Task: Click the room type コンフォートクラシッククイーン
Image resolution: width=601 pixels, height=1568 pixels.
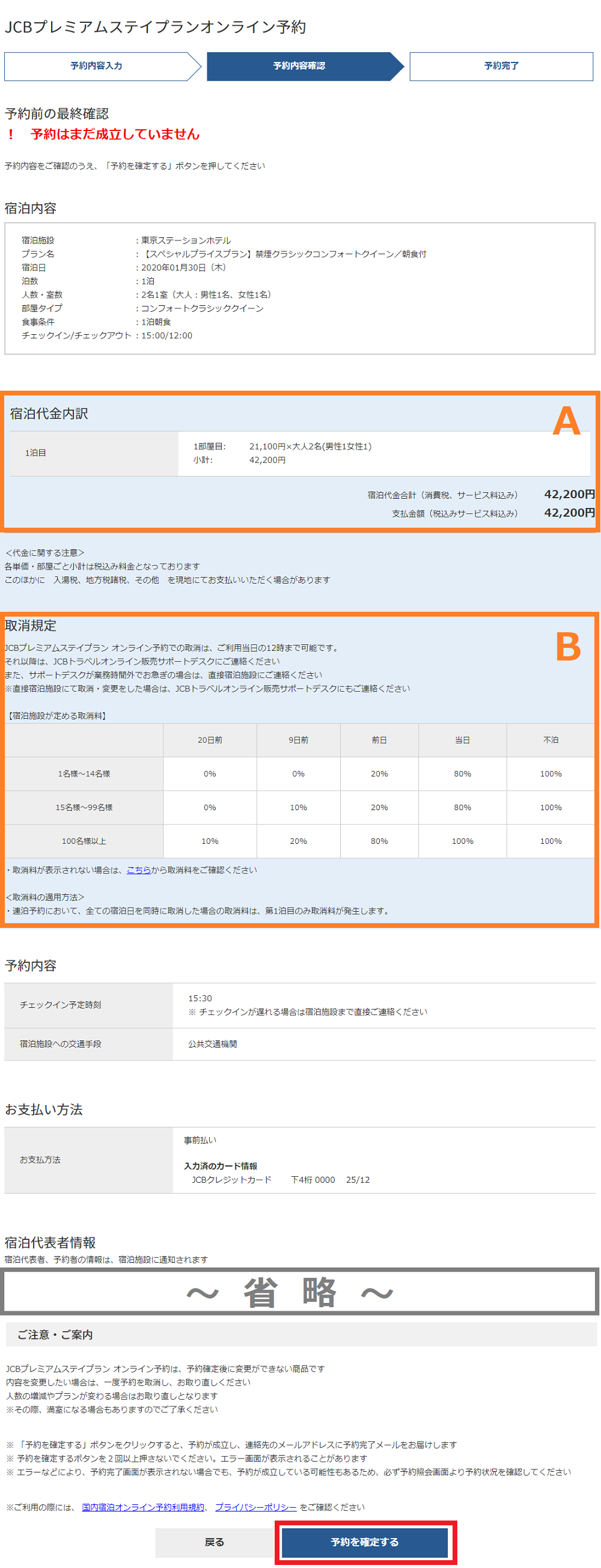Action: click(x=202, y=308)
